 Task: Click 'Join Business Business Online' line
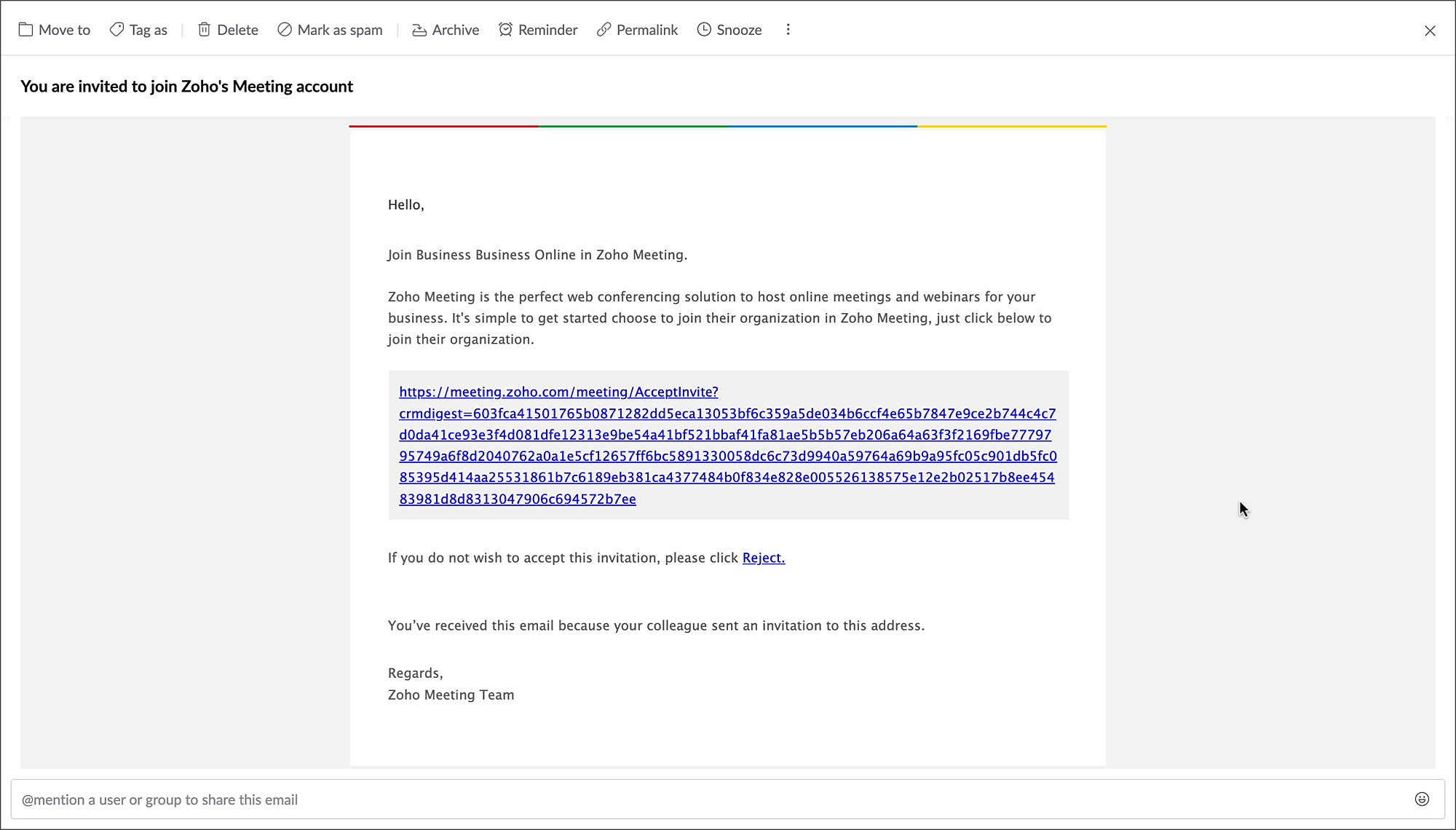pyautogui.click(x=537, y=255)
